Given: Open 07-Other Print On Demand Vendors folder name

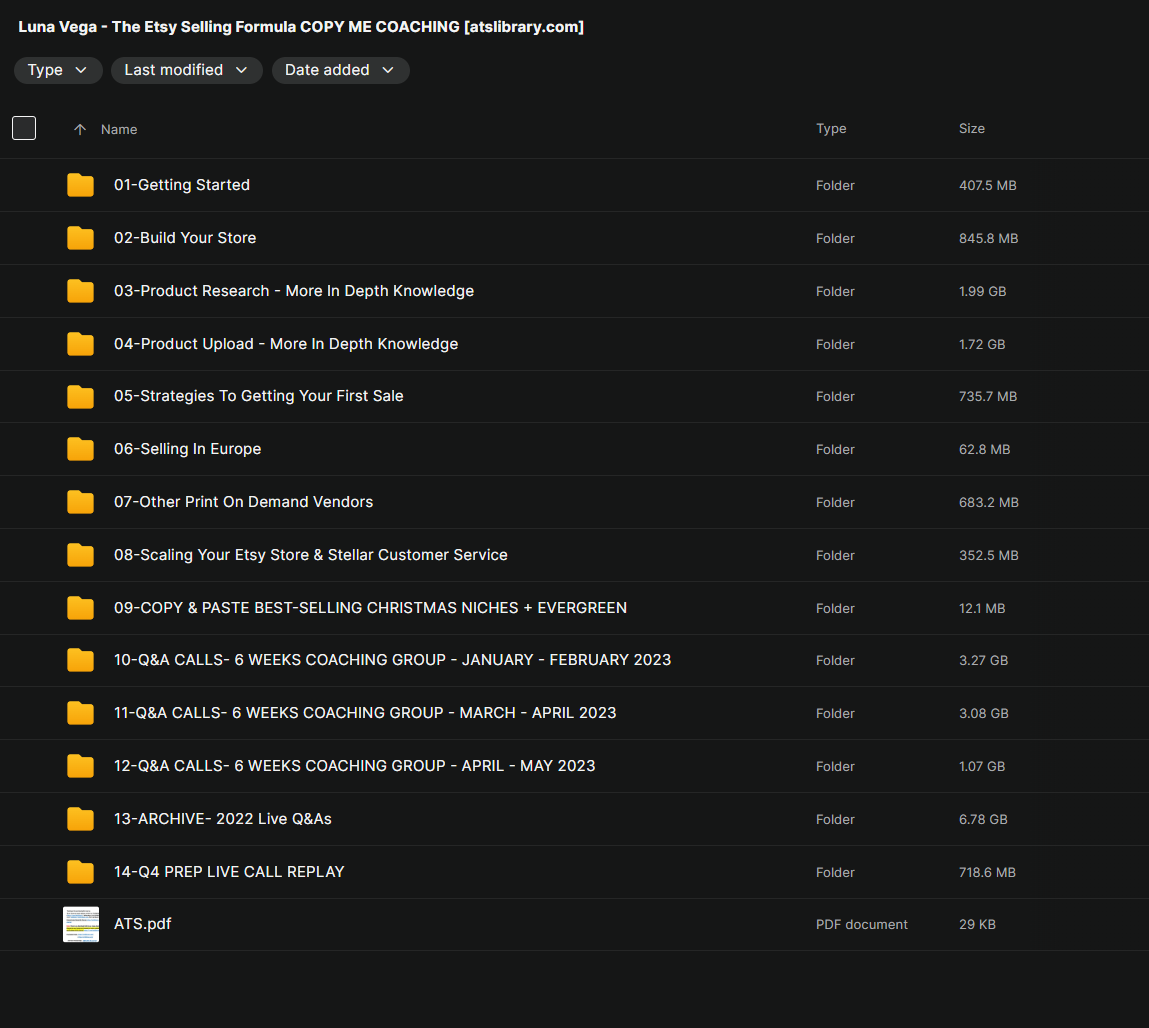Looking at the screenshot, I should coord(243,502).
